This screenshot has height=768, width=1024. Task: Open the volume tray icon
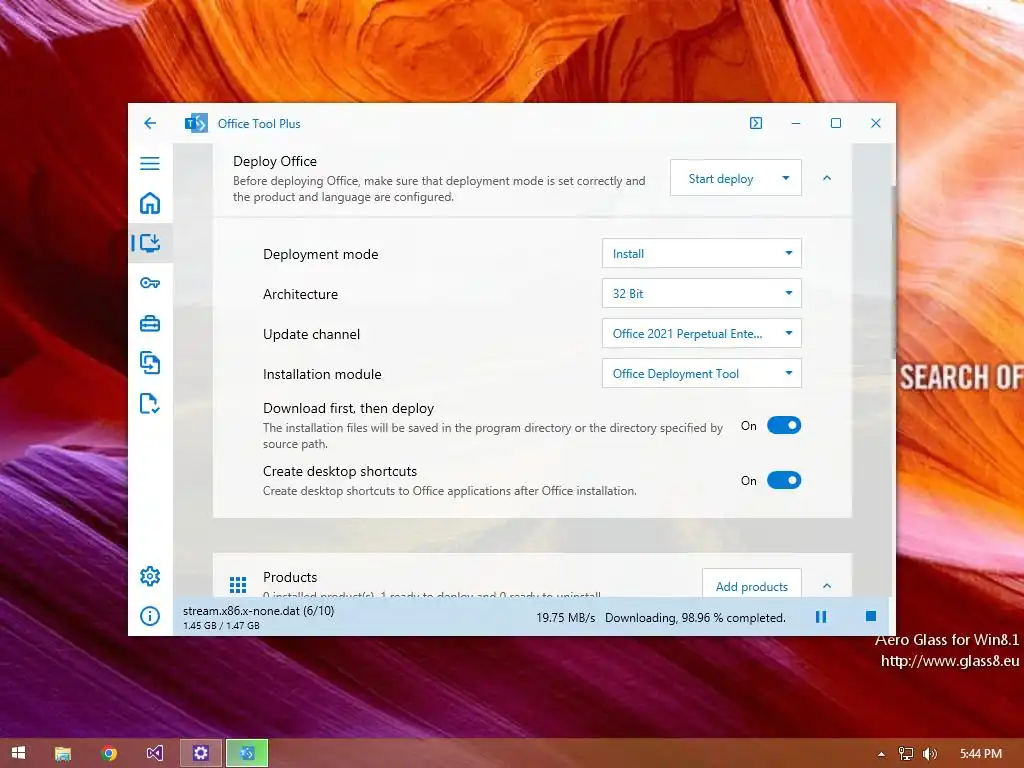click(x=930, y=754)
